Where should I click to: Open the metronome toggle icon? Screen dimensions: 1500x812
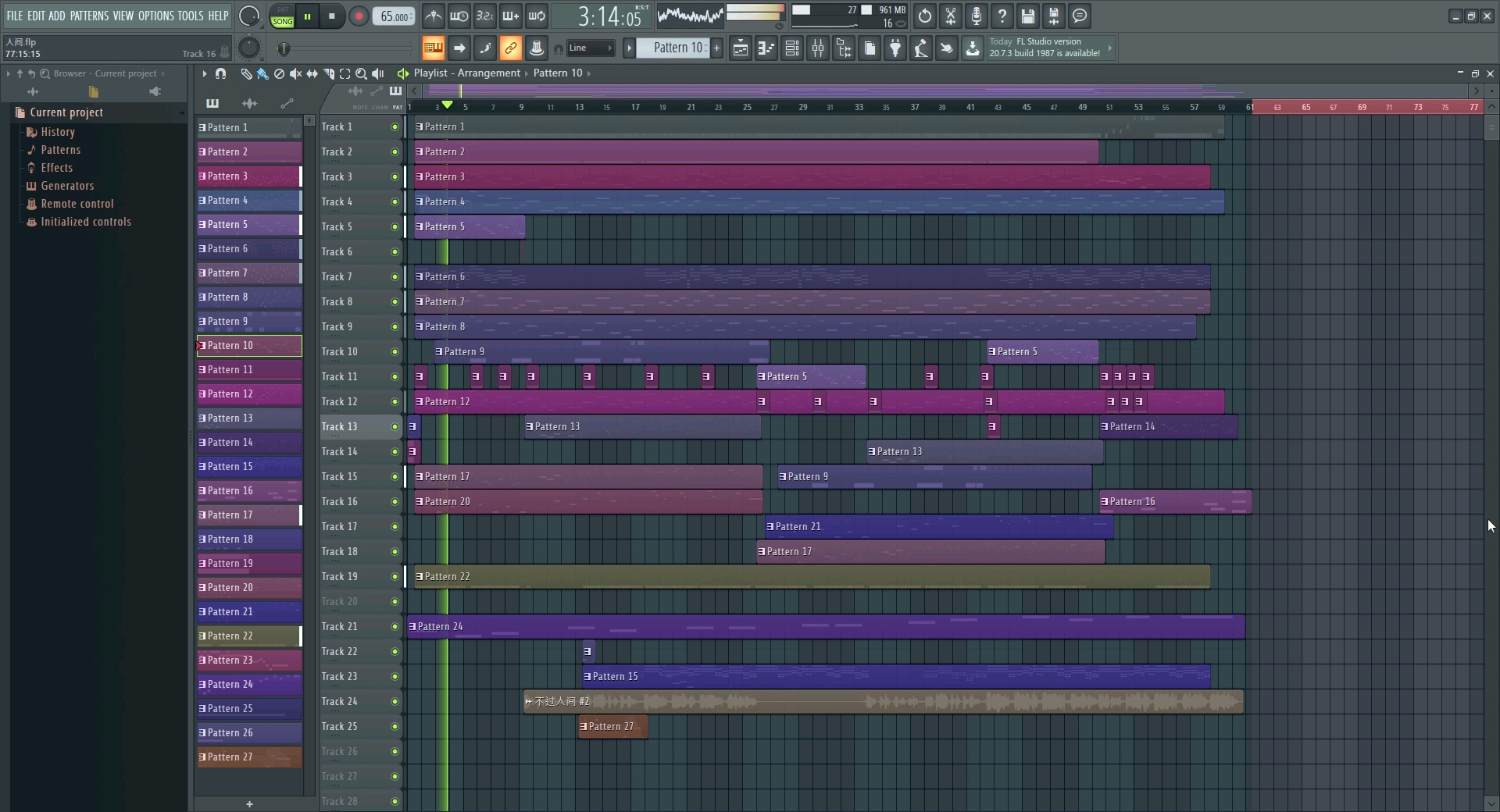click(433, 16)
